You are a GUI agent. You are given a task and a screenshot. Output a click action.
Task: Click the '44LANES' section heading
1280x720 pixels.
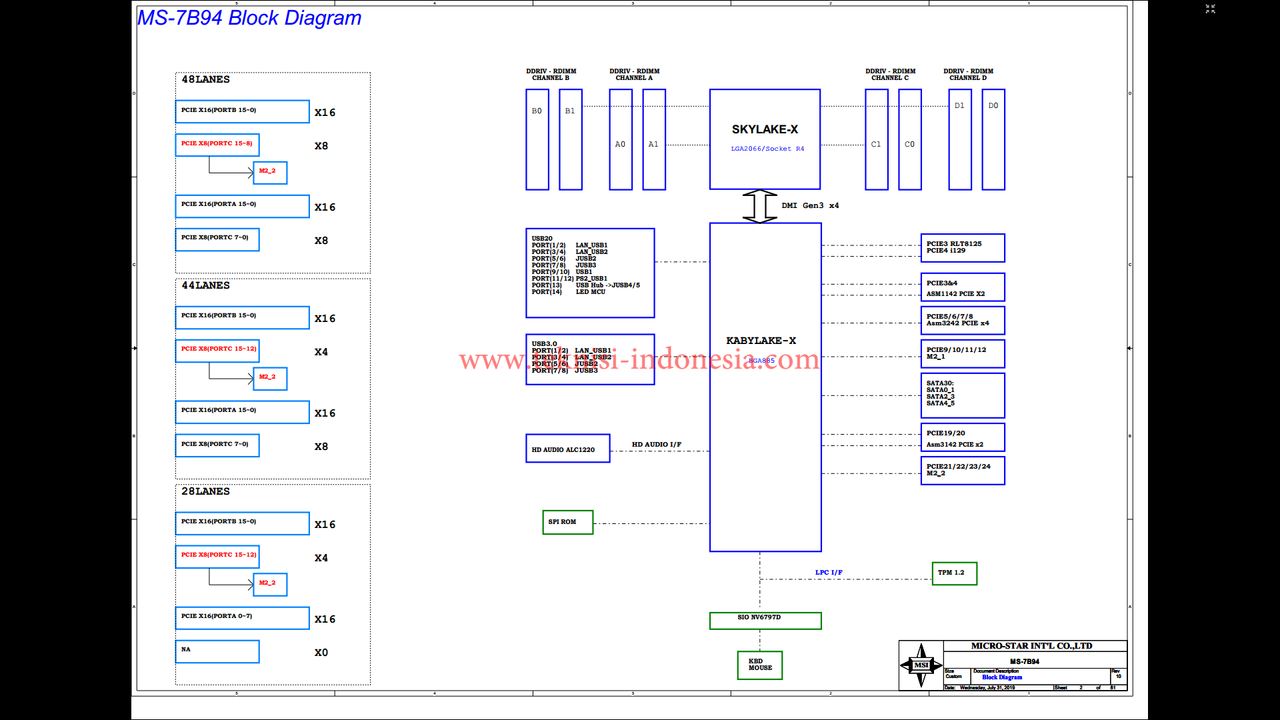[205, 285]
